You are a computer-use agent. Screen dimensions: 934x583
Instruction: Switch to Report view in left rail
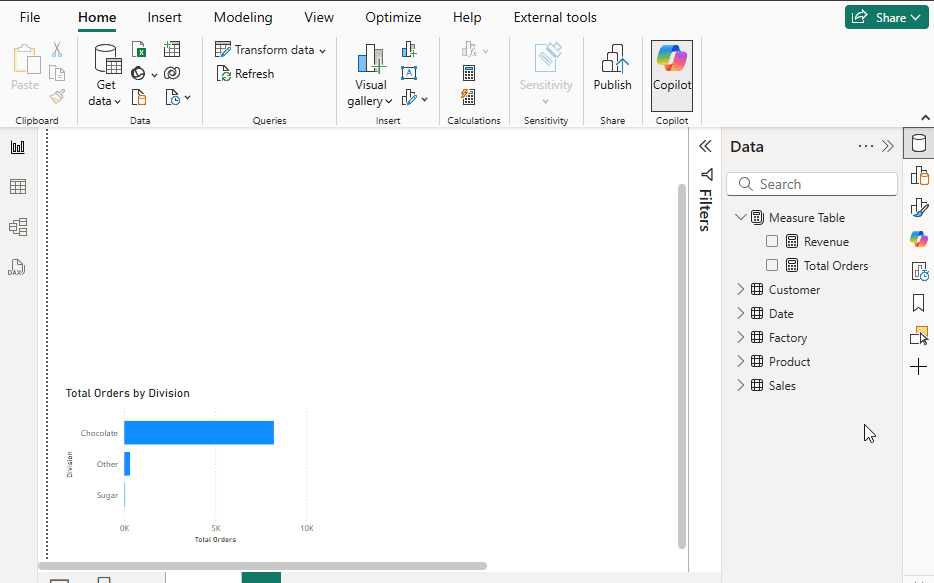[x=18, y=147]
